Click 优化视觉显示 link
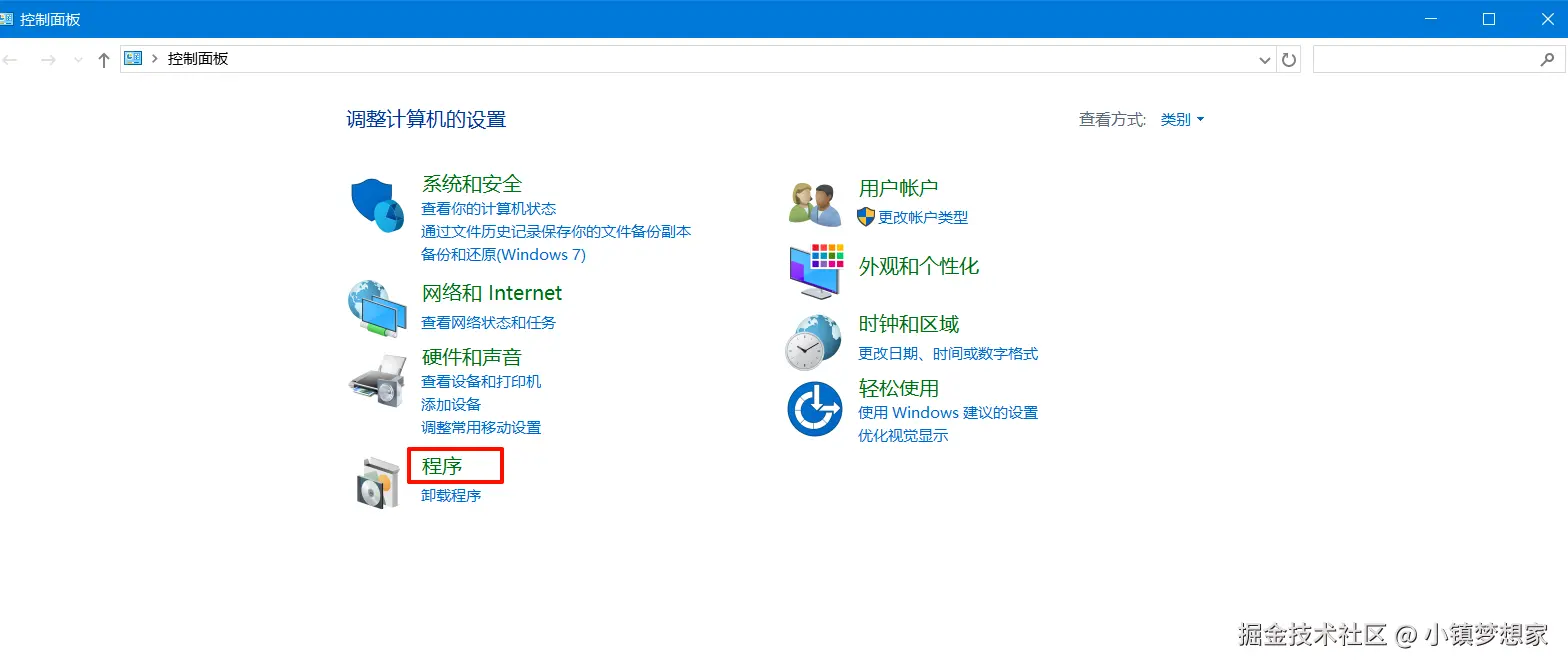The width and height of the screenshot is (1568, 668). pos(903,436)
